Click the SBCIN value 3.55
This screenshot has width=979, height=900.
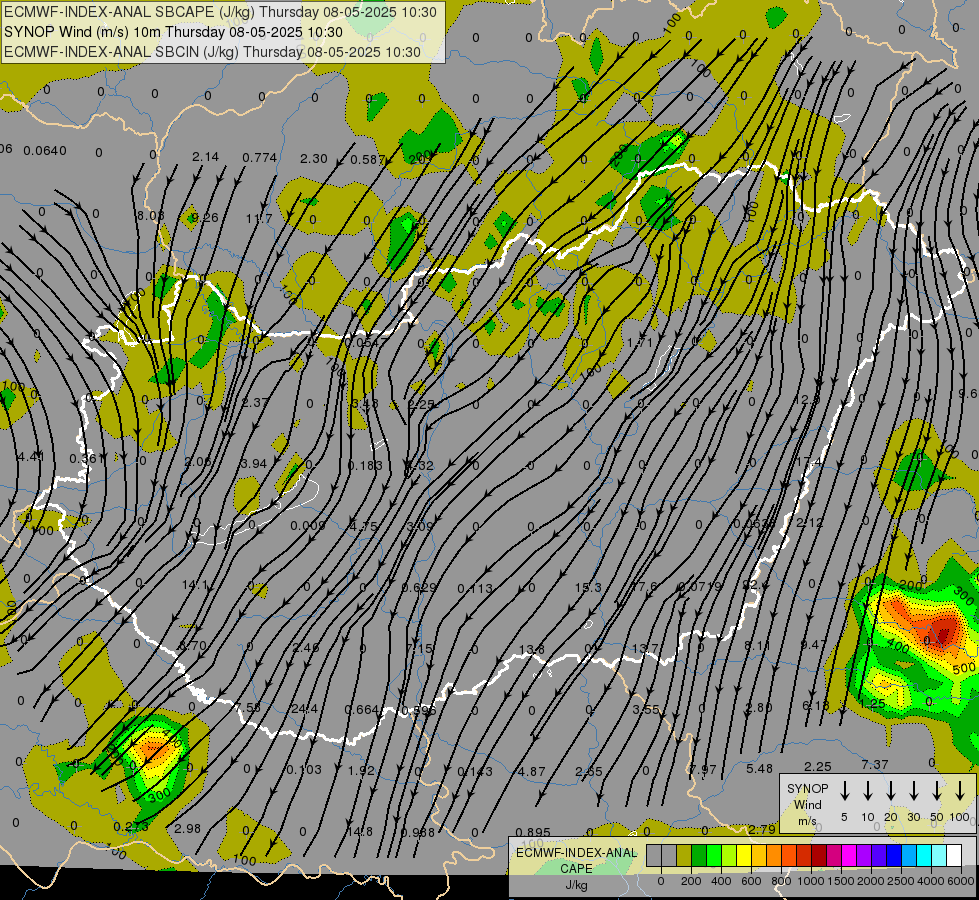point(646,710)
